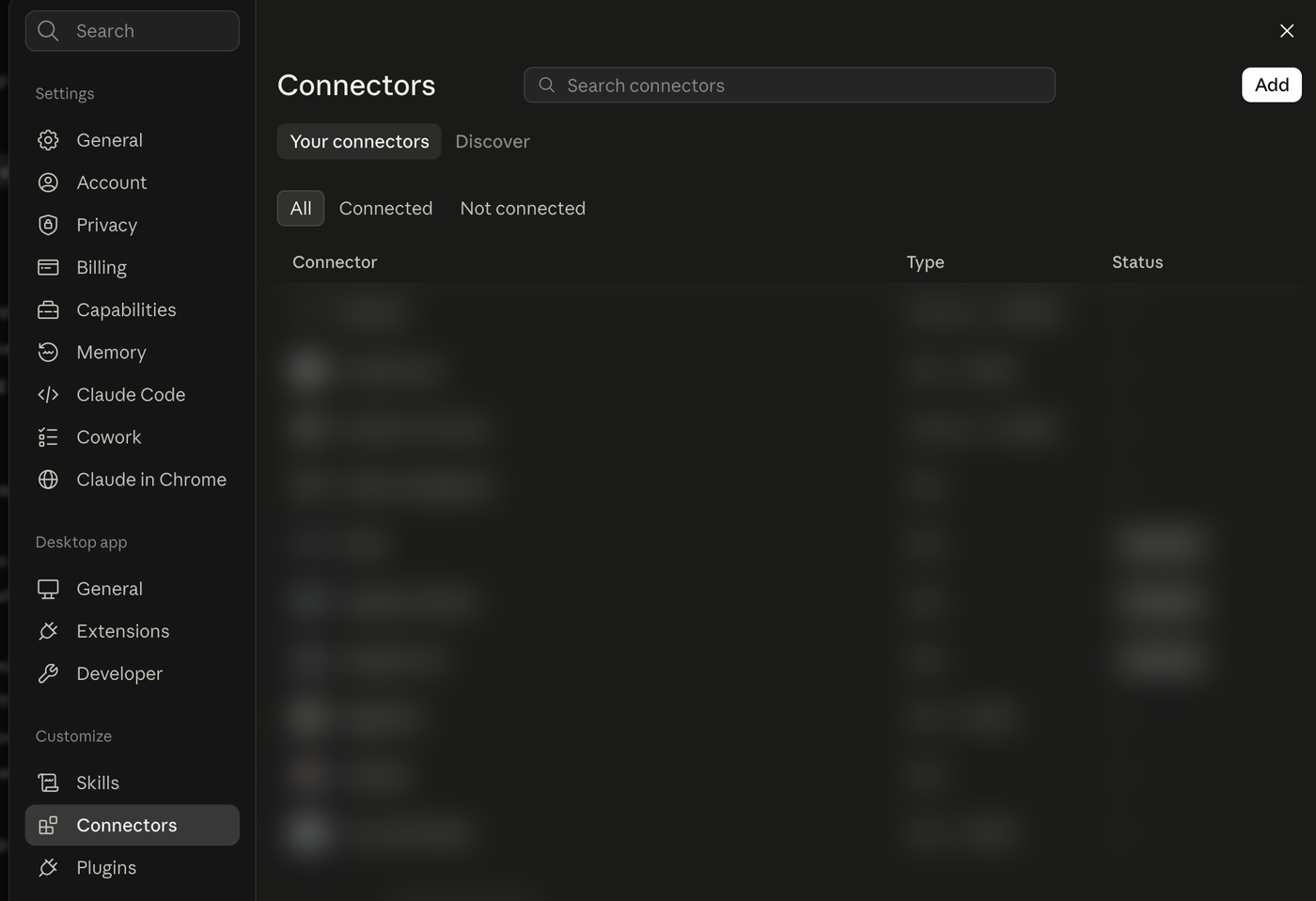The height and width of the screenshot is (901, 1316).
Task: Select the Capabilities section
Action: pyautogui.click(x=133, y=309)
